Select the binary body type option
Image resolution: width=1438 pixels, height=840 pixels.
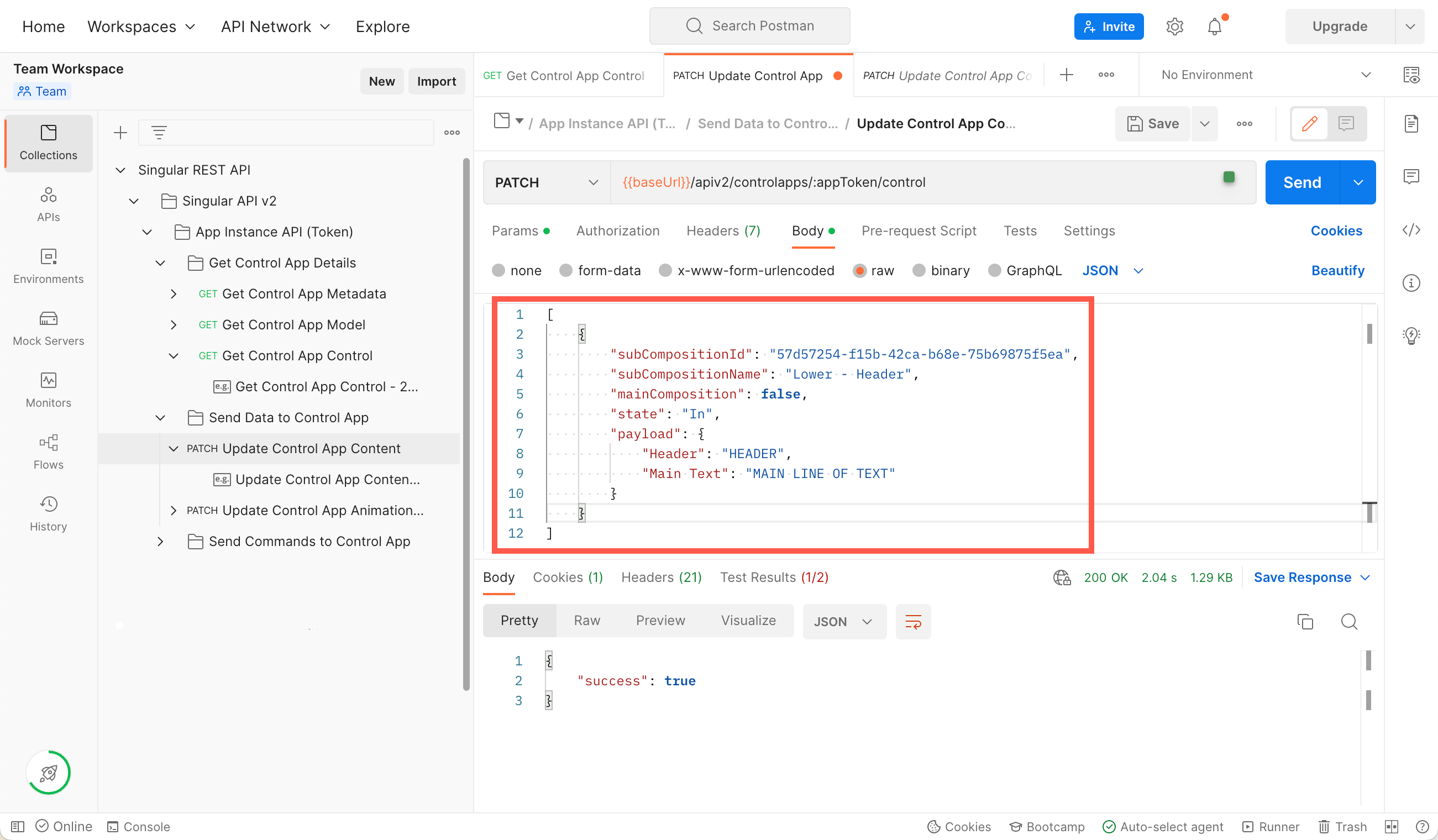coord(919,270)
